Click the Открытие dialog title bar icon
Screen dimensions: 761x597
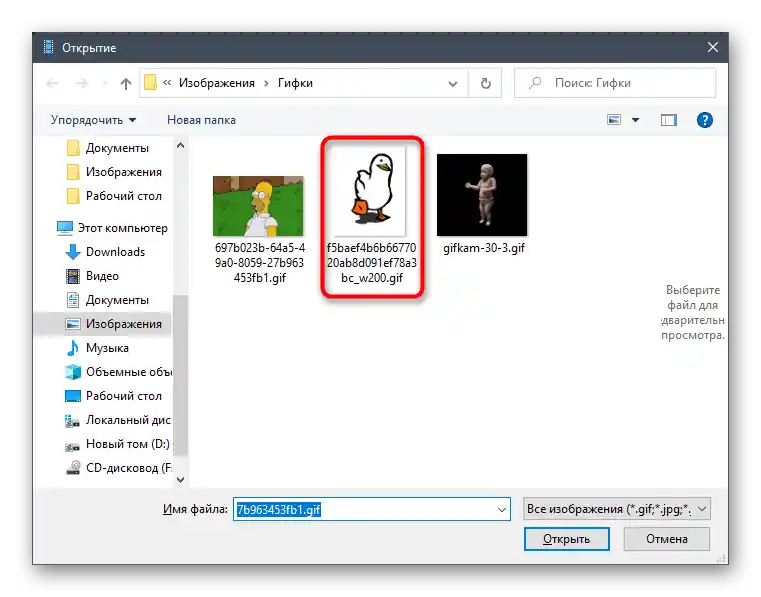point(49,47)
